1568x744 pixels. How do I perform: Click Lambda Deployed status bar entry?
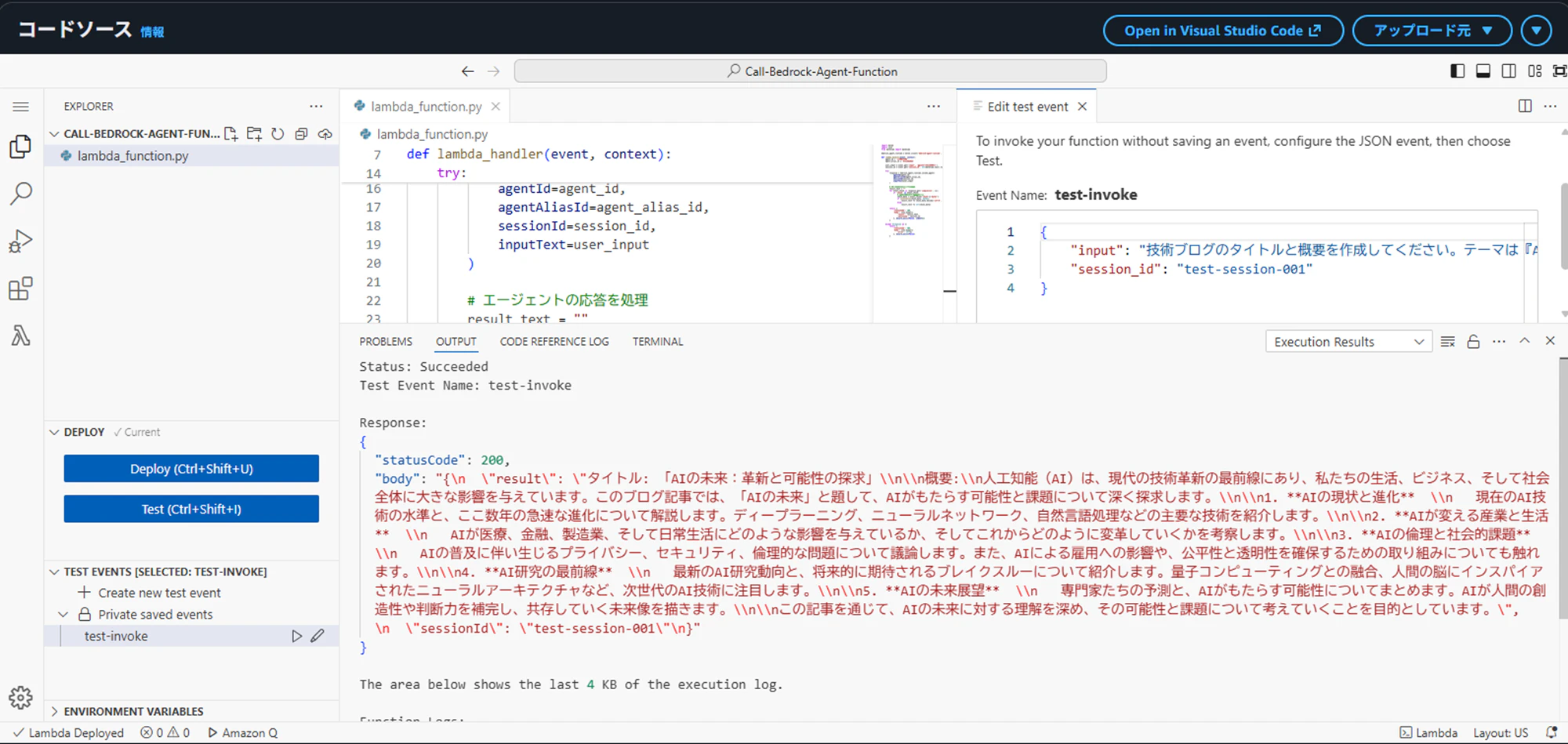click(68, 733)
